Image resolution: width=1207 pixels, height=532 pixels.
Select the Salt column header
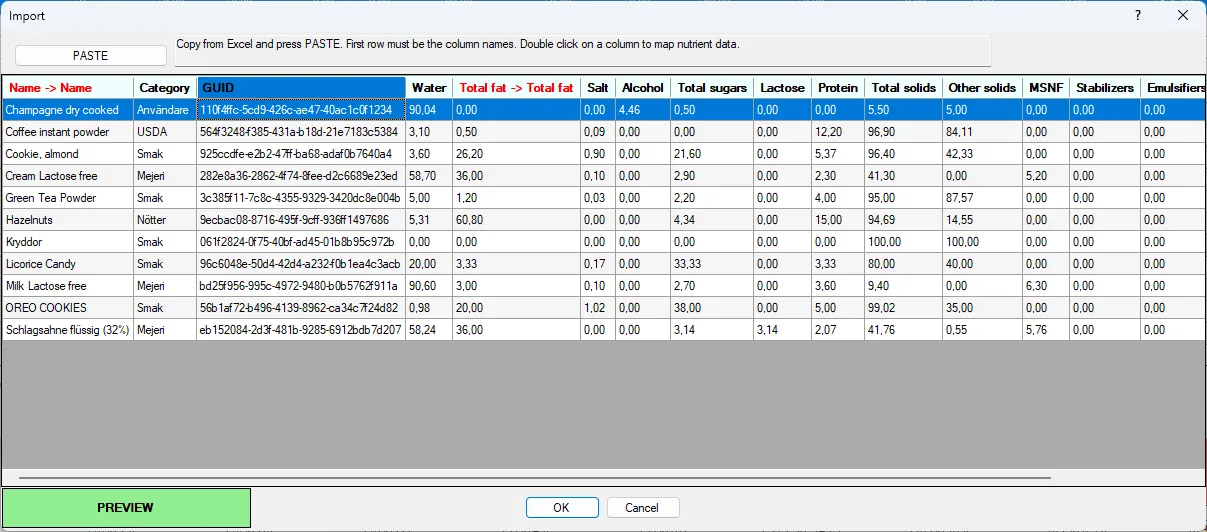(x=597, y=88)
